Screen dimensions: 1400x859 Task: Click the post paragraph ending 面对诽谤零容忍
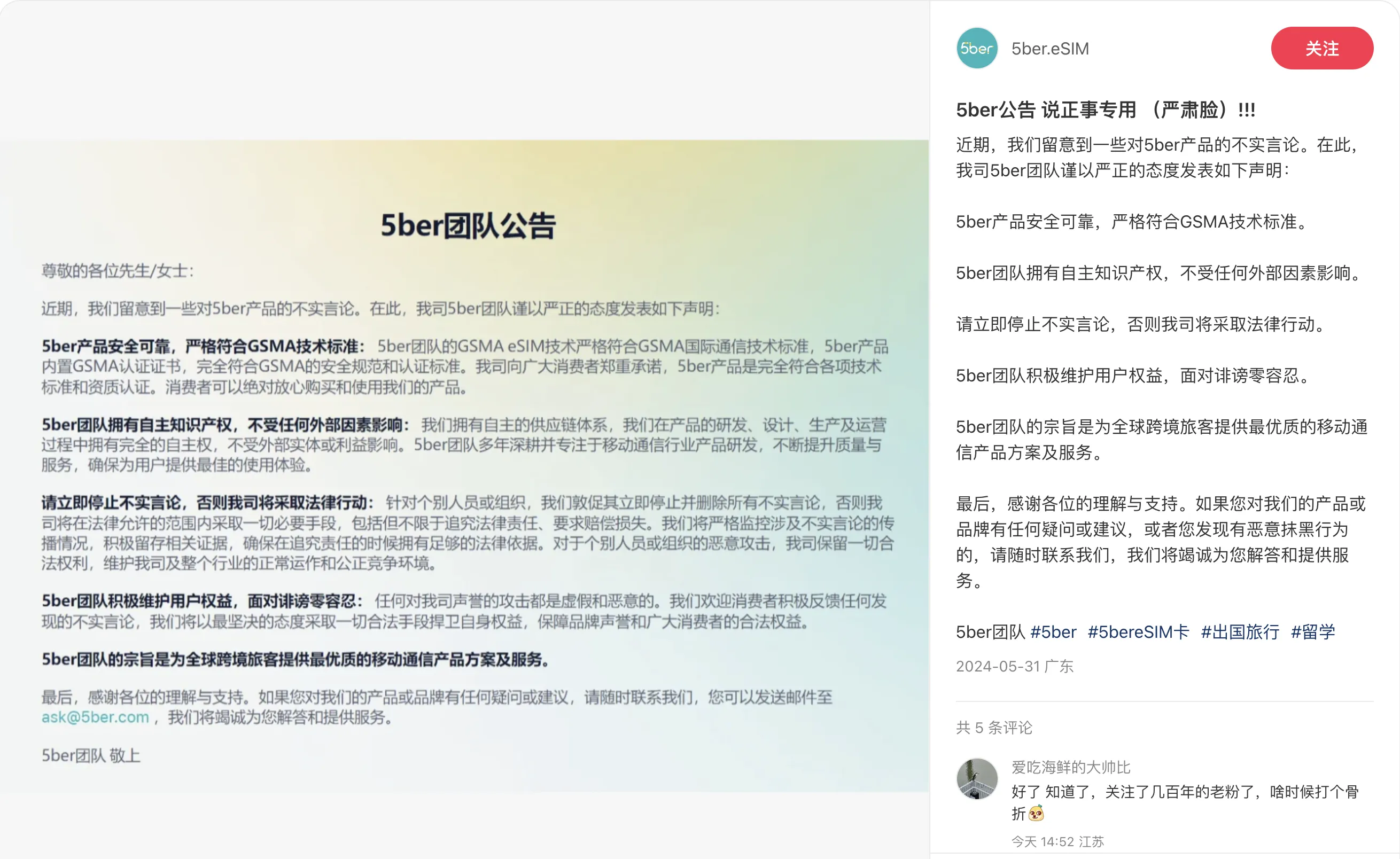tap(1133, 376)
